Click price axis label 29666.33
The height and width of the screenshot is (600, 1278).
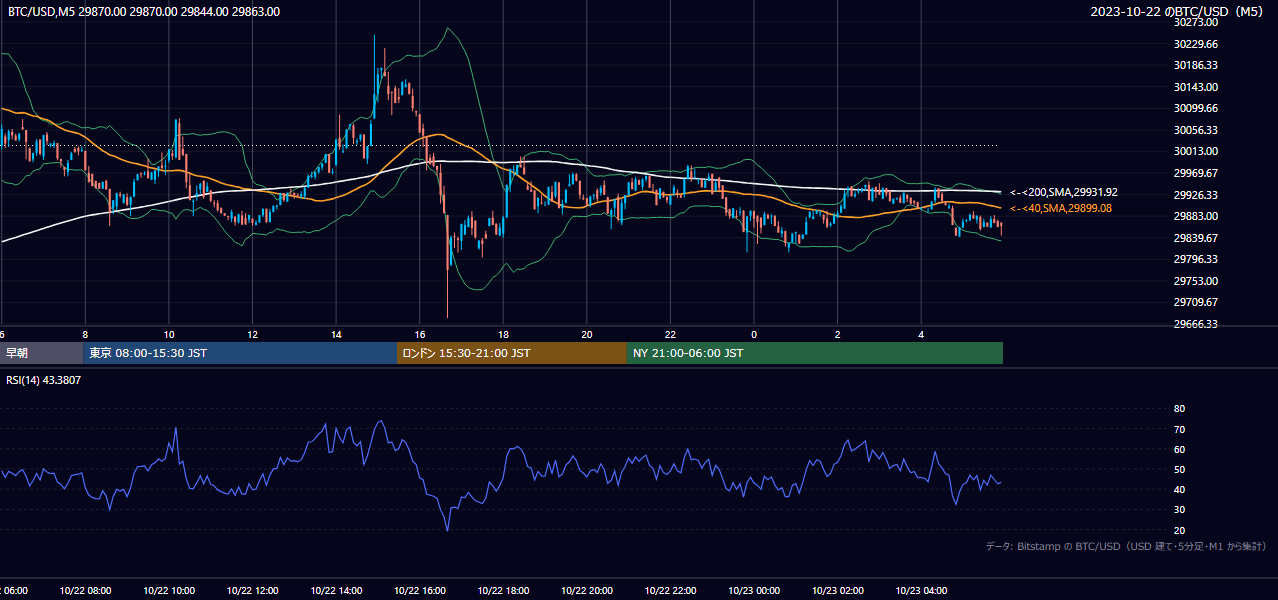1196,324
